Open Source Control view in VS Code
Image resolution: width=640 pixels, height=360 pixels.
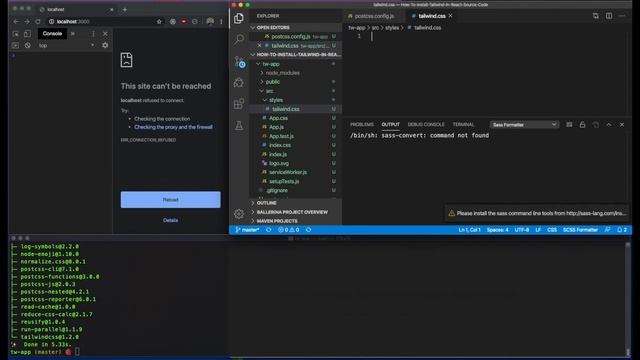(240, 62)
